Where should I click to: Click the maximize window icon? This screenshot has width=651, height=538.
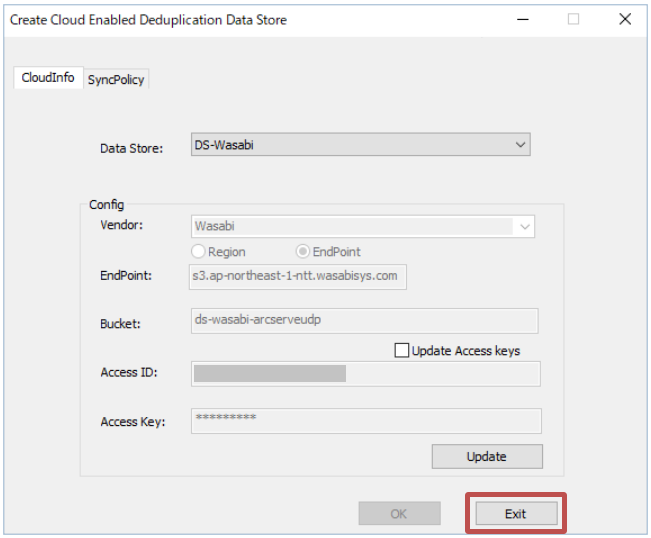pyautogui.click(x=573, y=19)
